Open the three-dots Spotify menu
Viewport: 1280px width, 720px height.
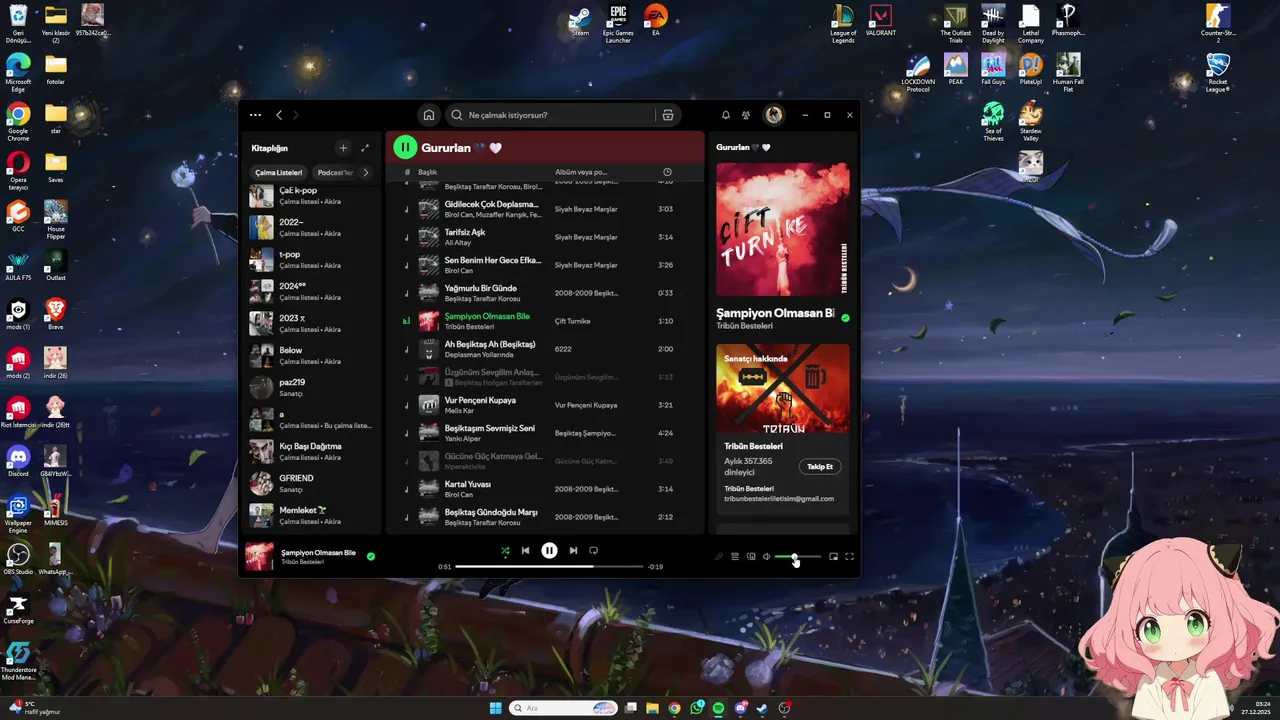tap(256, 115)
